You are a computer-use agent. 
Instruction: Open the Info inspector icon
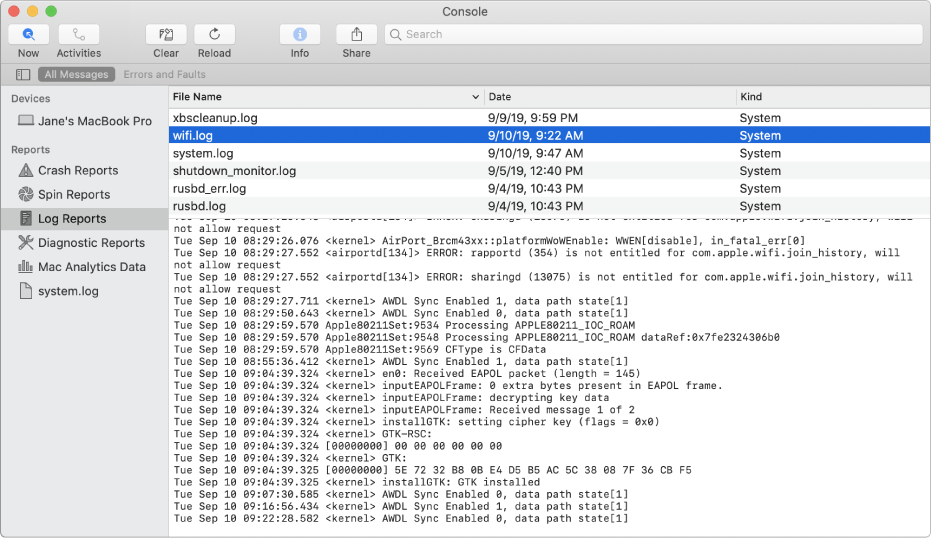(300, 35)
